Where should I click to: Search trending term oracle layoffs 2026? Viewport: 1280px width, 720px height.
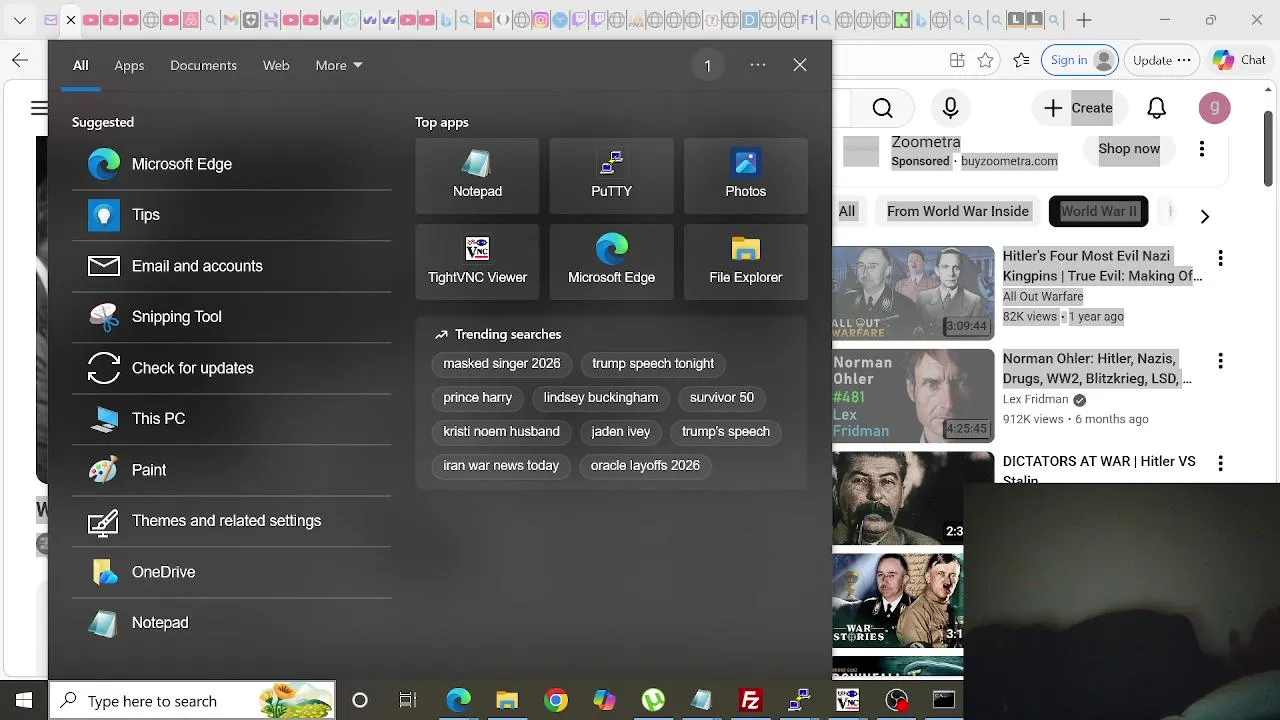645,466
